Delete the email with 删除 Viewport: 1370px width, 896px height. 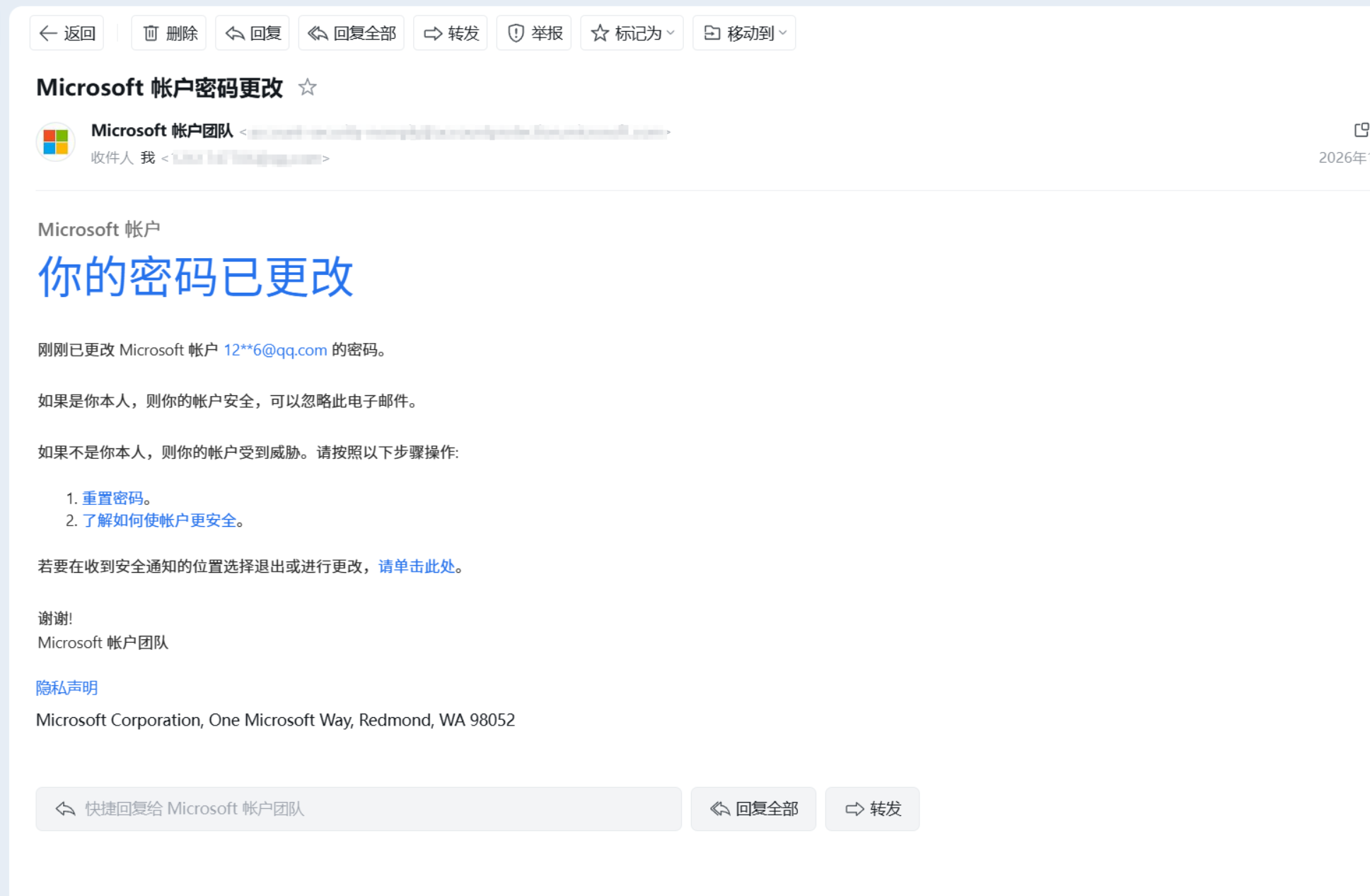click(169, 33)
